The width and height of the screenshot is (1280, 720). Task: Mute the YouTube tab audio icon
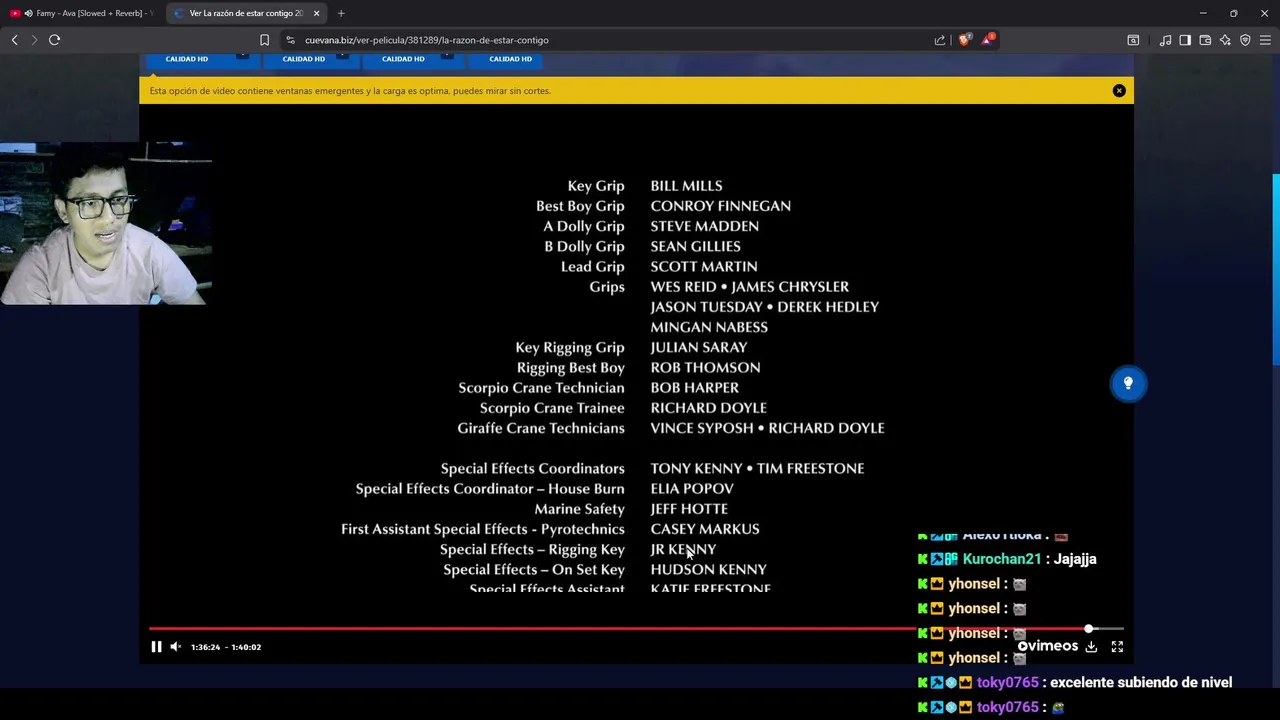click(29, 13)
